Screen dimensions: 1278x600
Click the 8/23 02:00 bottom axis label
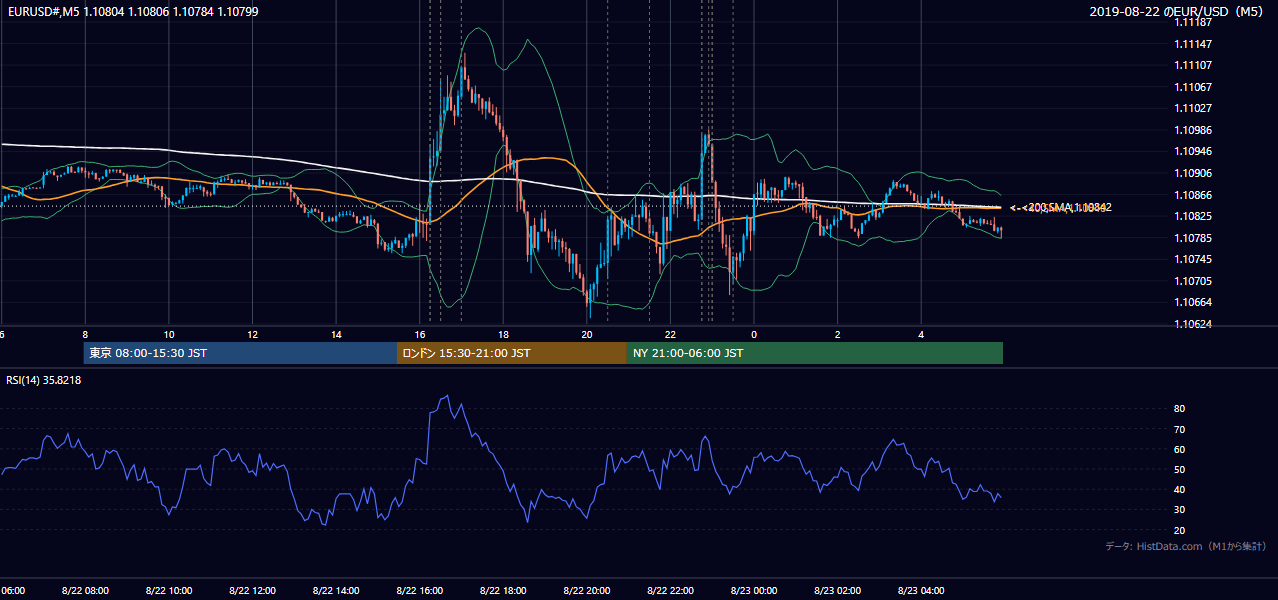pyautogui.click(x=838, y=590)
